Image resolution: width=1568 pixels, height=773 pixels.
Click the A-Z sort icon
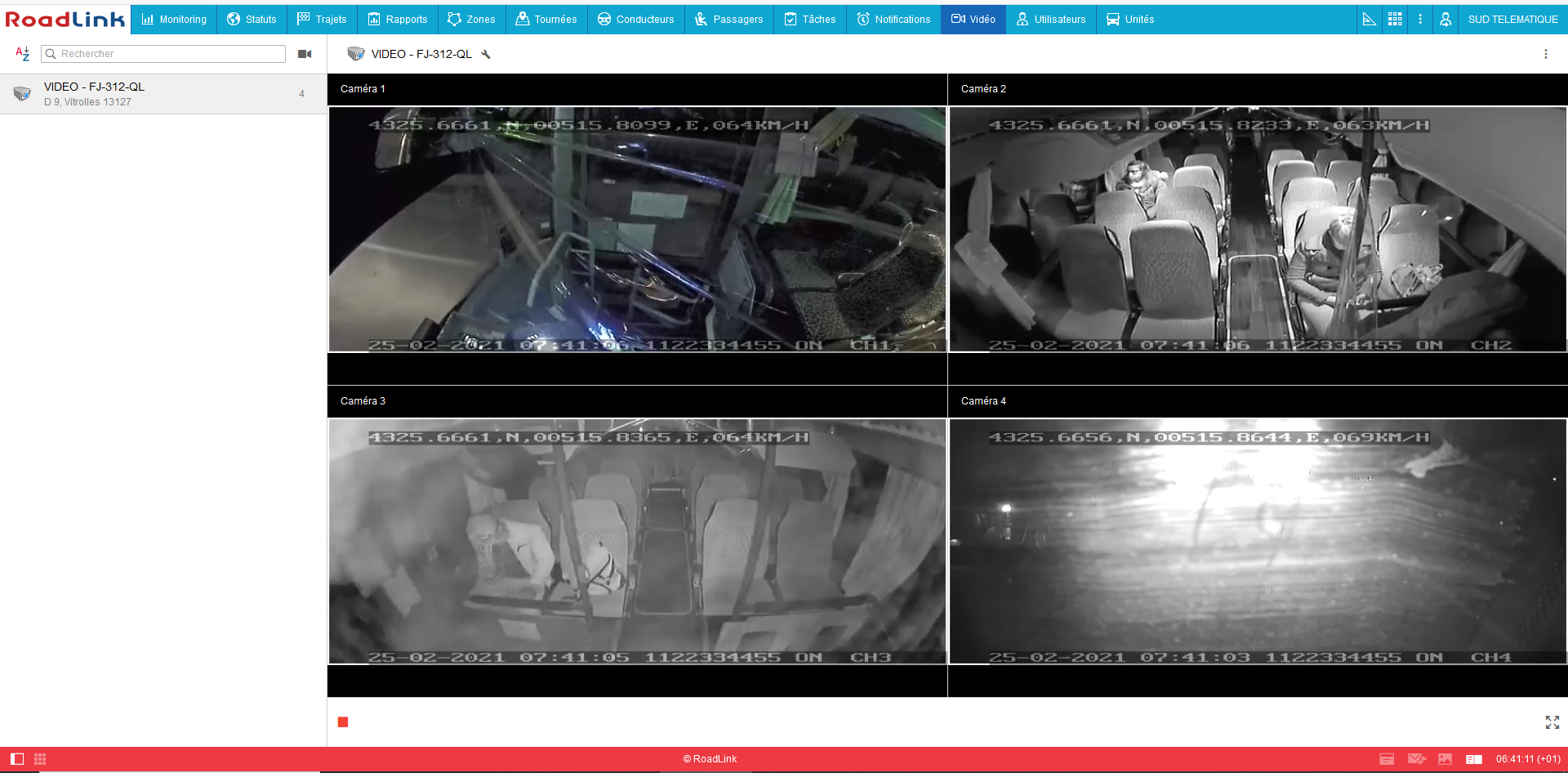(x=22, y=54)
